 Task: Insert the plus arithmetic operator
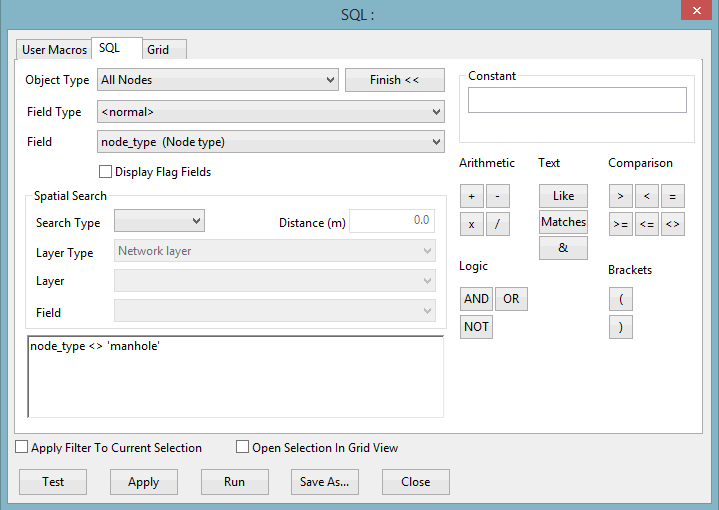[471, 196]
